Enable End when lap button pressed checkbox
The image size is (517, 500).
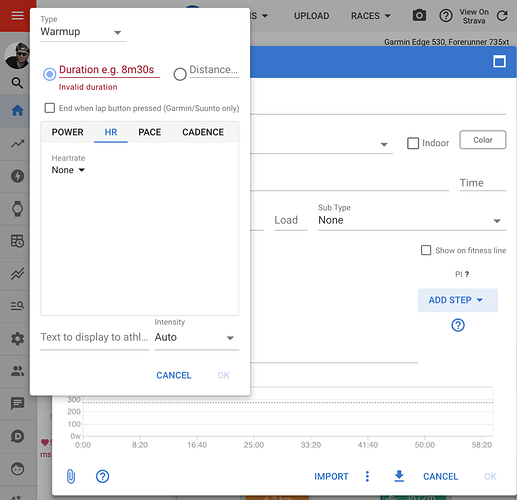50,108
